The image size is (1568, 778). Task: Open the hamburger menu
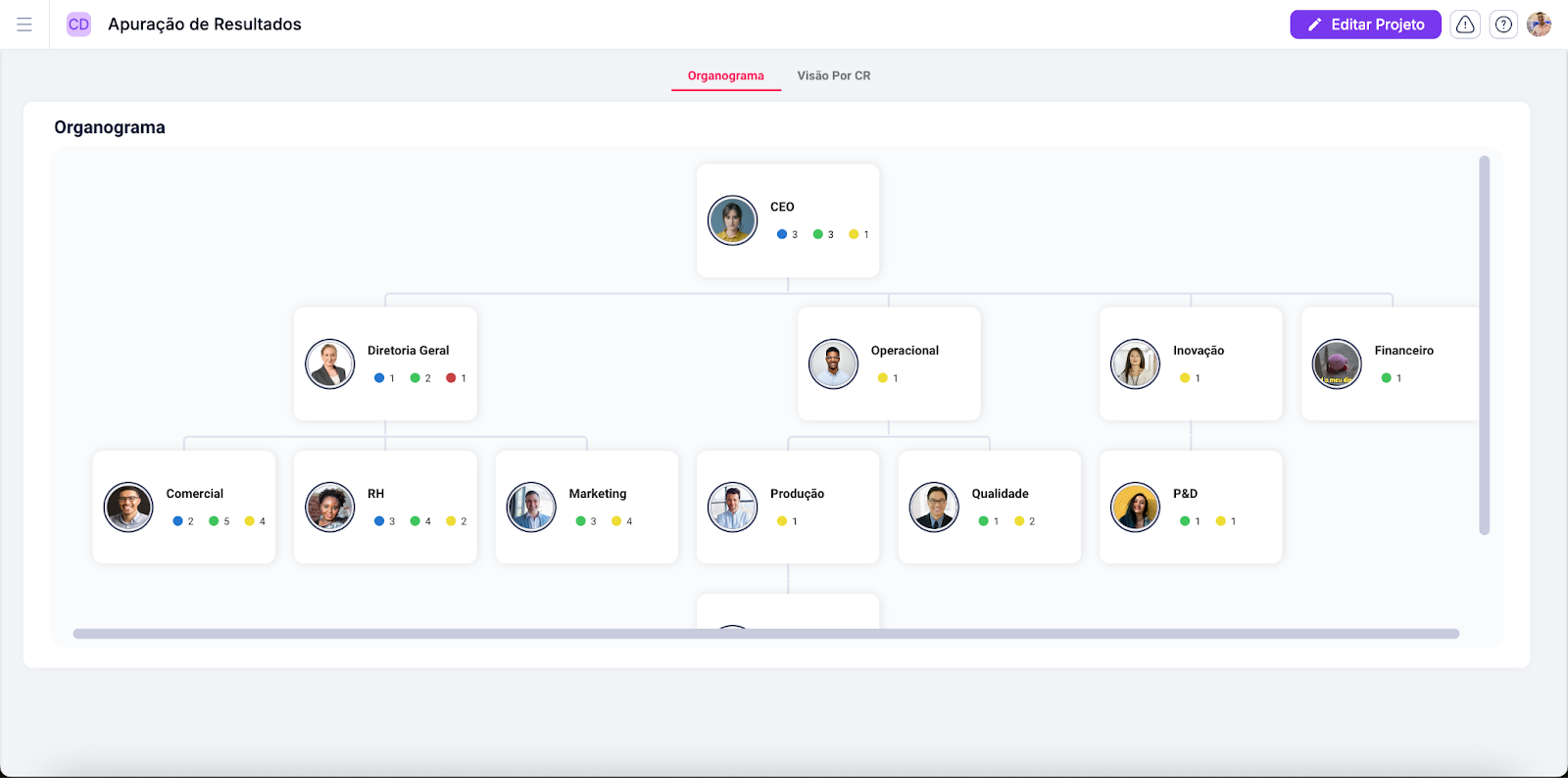click(x=24, y=24)
